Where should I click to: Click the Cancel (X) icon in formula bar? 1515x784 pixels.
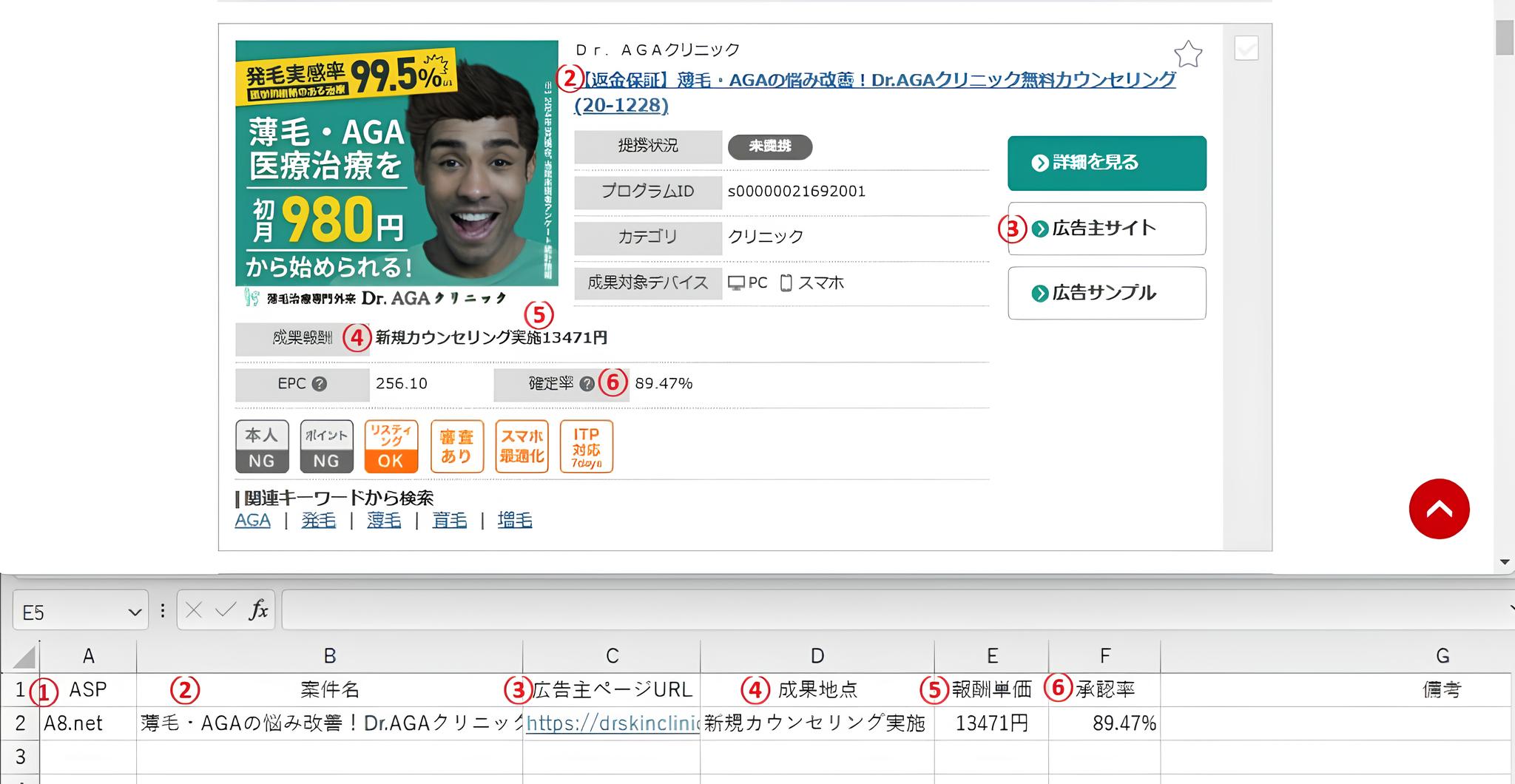194,611
